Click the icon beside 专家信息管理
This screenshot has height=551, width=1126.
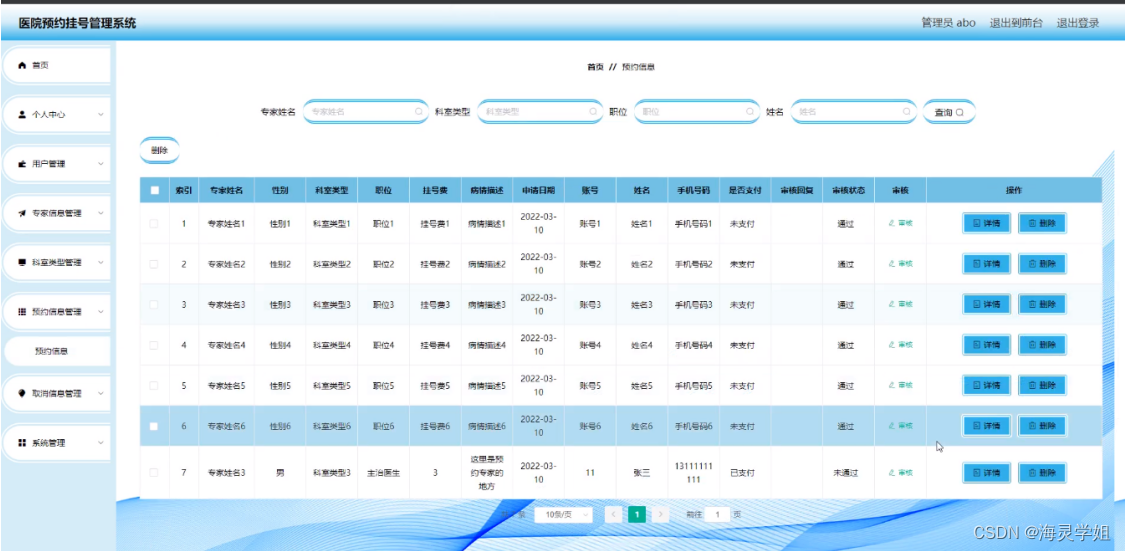[x=22, y=213]
